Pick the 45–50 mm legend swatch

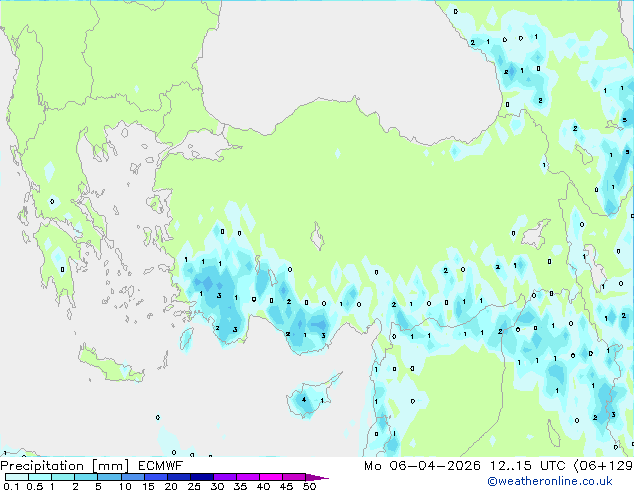(294, 477)
